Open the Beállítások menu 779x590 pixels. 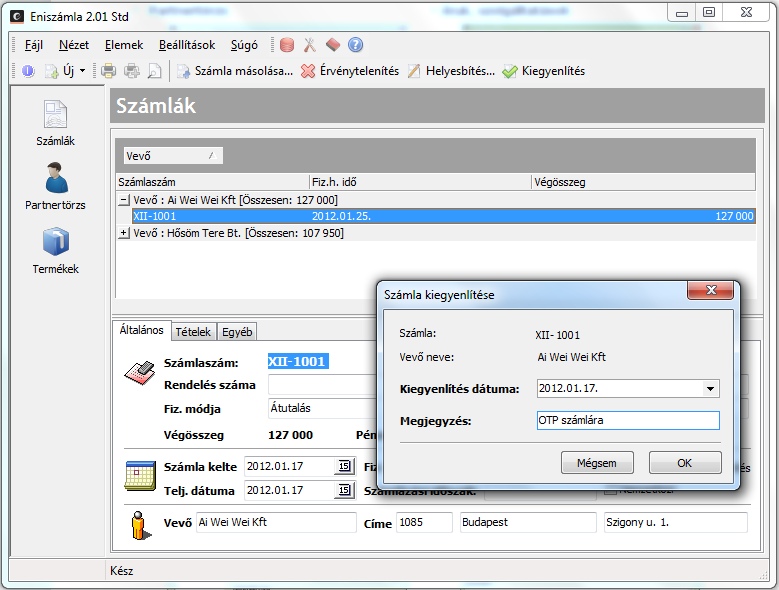coord(188,45)
